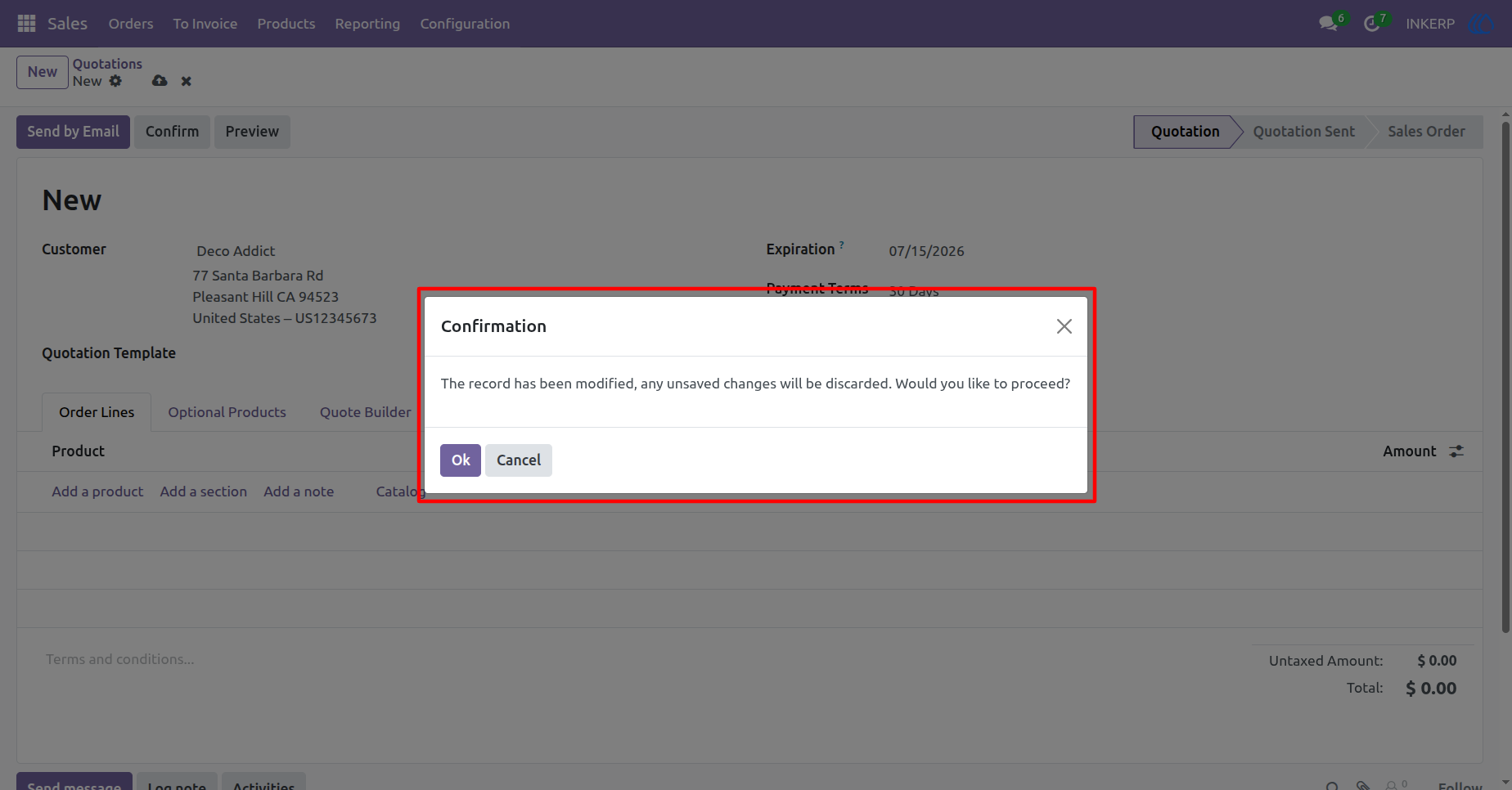Viewport: 1512px width, 790px height.
Task: Open the messages chat icon
Action: (1329, 24)
